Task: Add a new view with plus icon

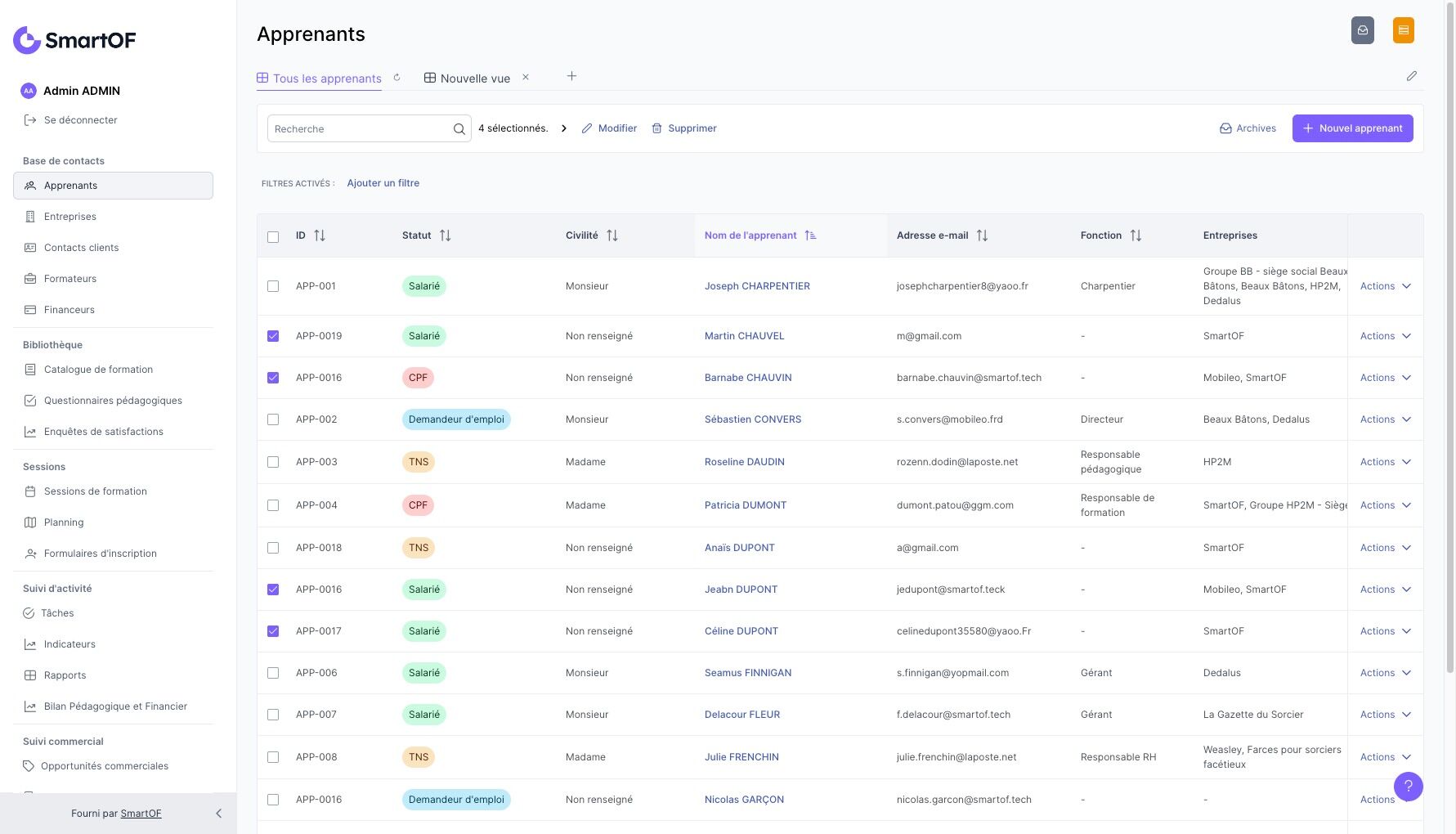Action: [571, 76]
